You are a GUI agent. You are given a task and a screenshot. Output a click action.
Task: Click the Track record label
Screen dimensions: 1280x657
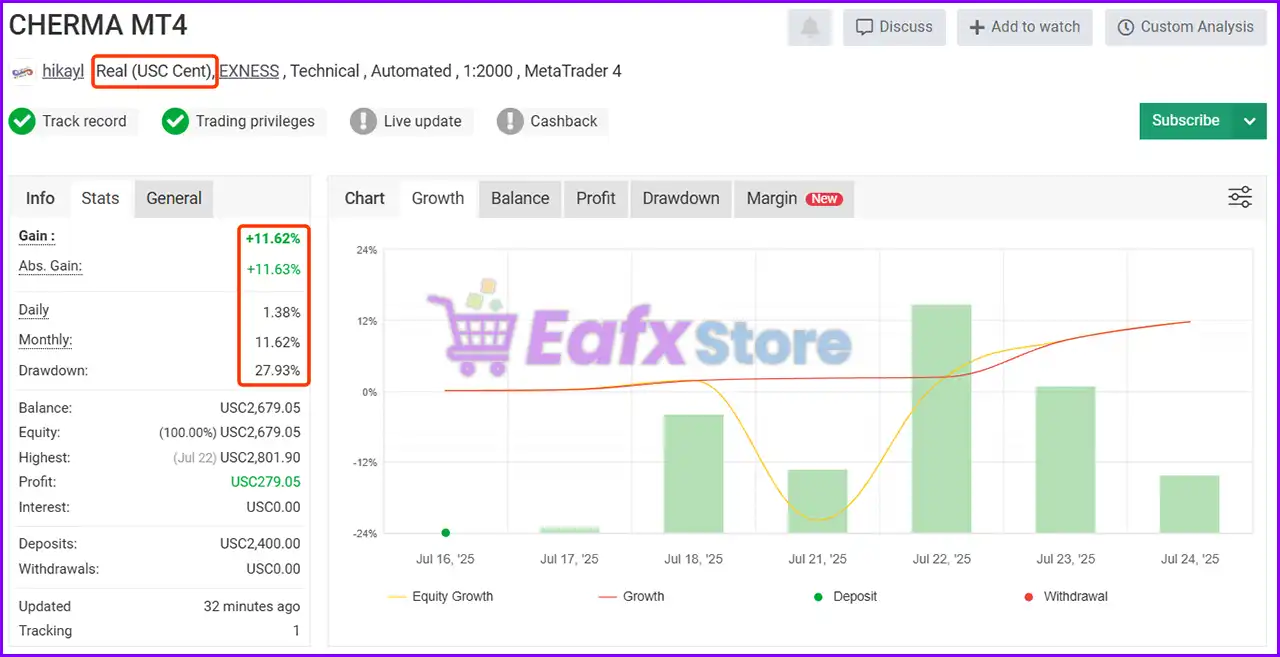[x=84, y=122]
